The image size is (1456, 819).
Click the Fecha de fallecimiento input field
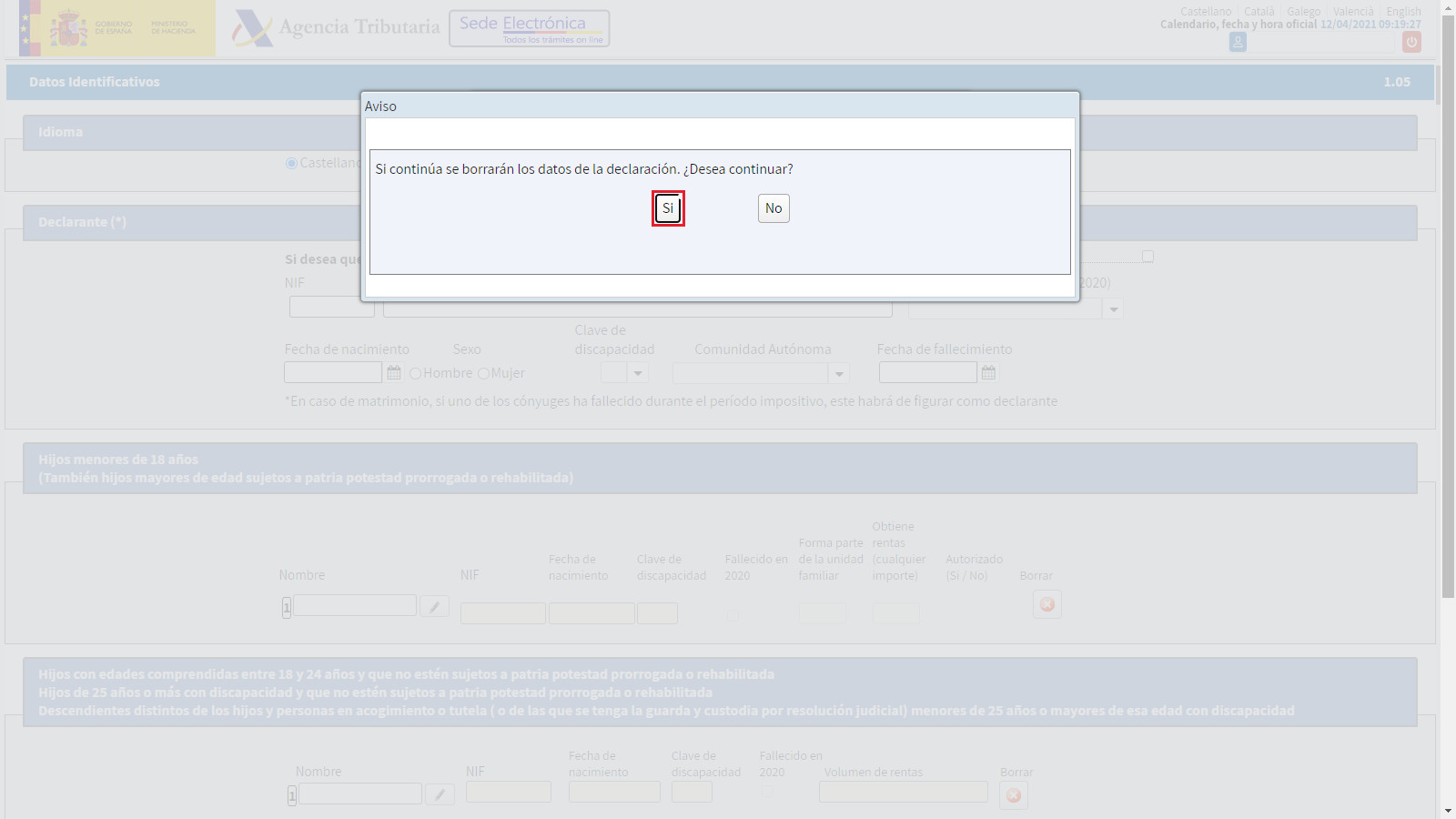click(928, 372)
